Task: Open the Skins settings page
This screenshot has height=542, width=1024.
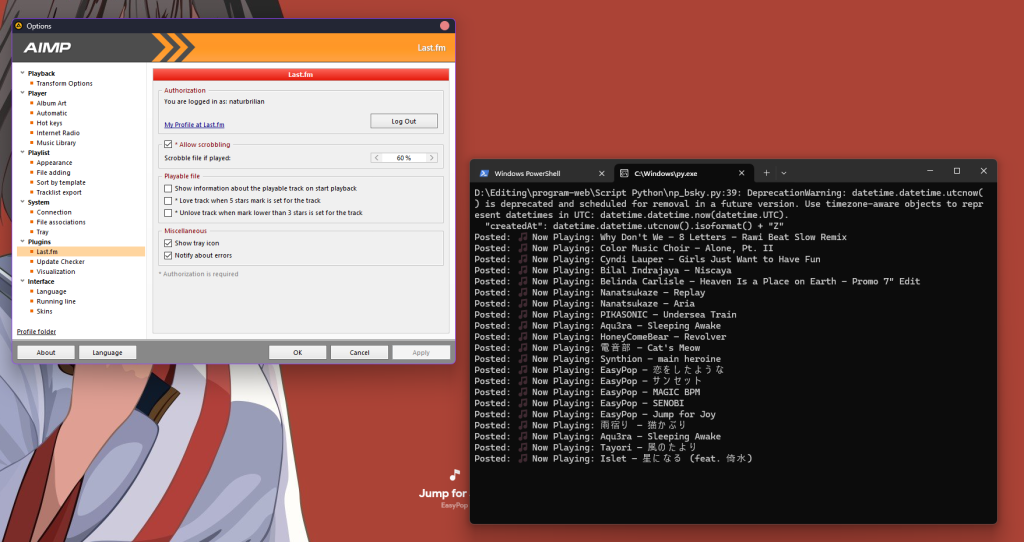Action: 45,311
